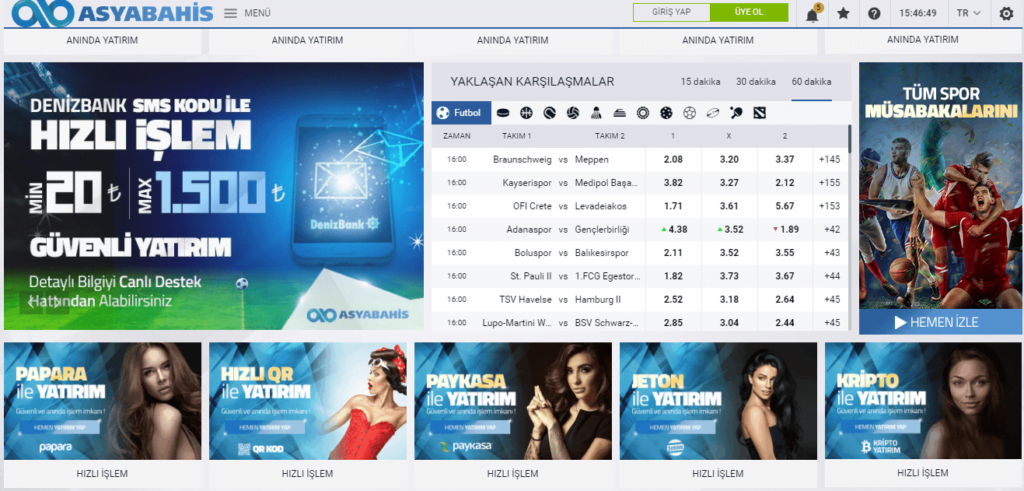Open the hamburger MENÜ
Screen dimensions: 1024x491
247,13
